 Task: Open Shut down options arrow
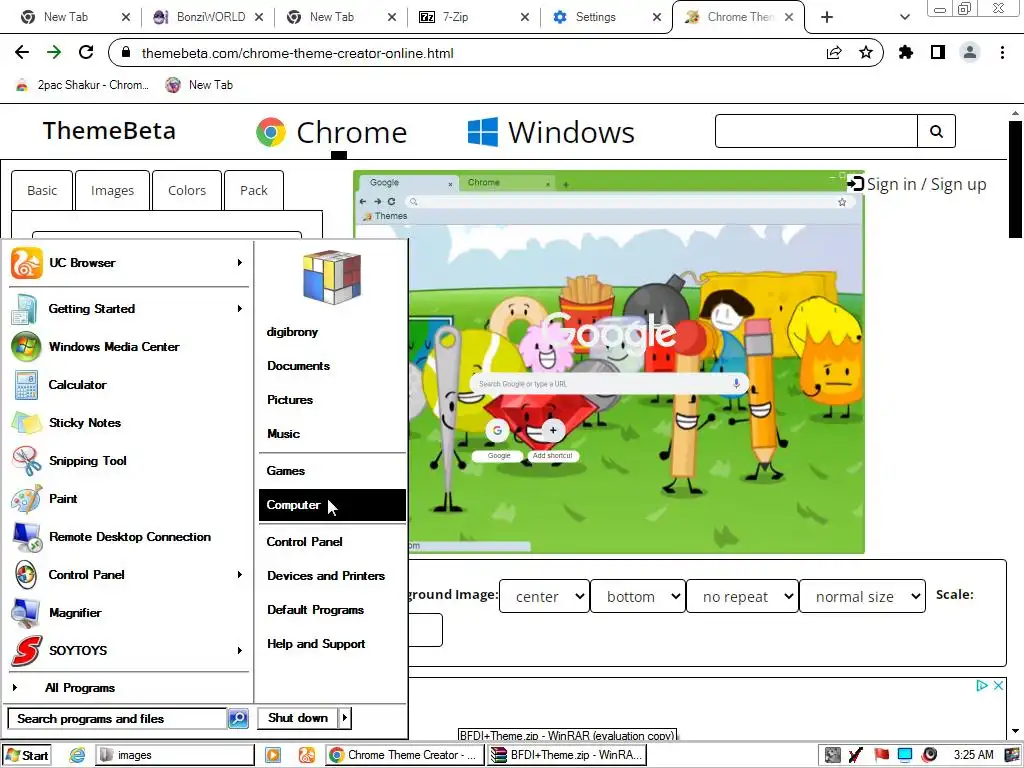[x=345, y=718]
